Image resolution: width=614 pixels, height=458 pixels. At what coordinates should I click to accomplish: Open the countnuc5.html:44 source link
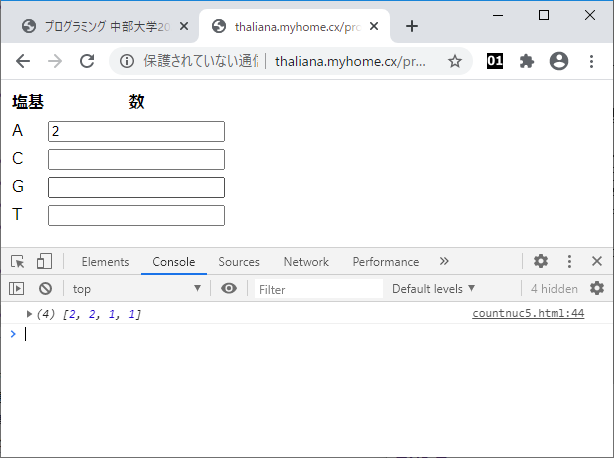[x=528, y=314]
